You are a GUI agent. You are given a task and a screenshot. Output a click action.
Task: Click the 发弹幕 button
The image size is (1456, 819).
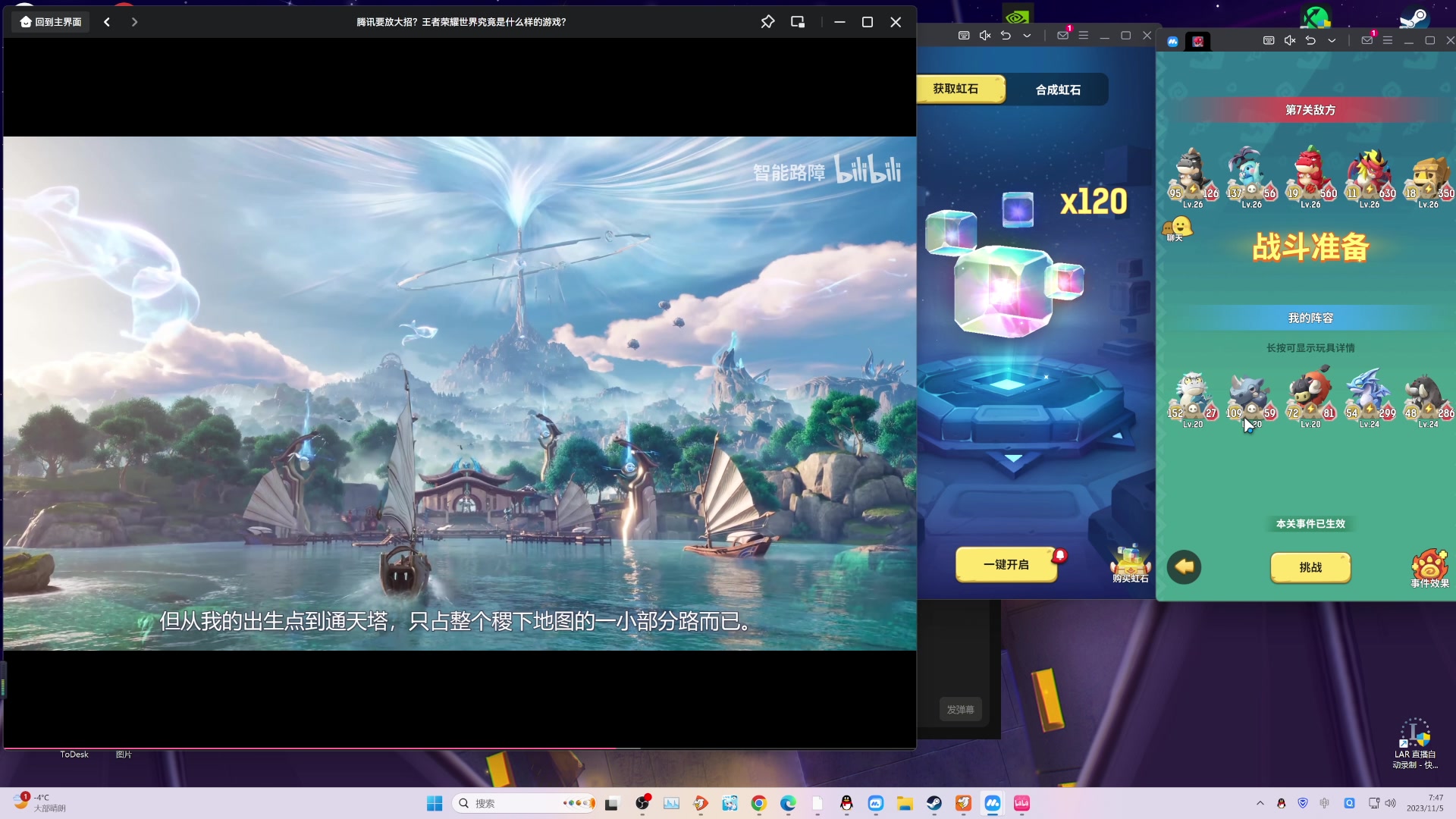pyautogui.click(x=960, y=710)
